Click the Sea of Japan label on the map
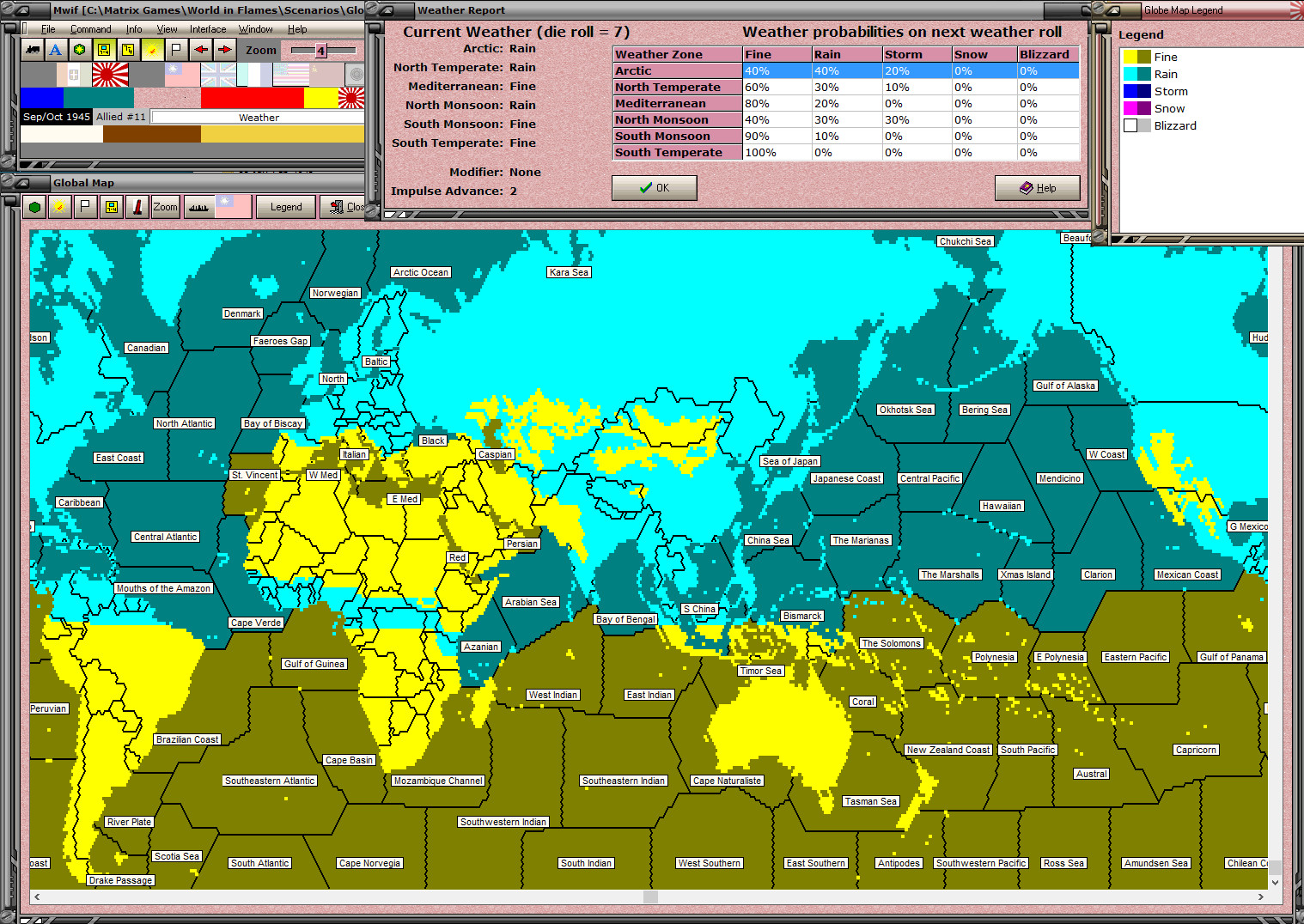The width and height of the screenshot is (1304, 924). coord(790,462)
